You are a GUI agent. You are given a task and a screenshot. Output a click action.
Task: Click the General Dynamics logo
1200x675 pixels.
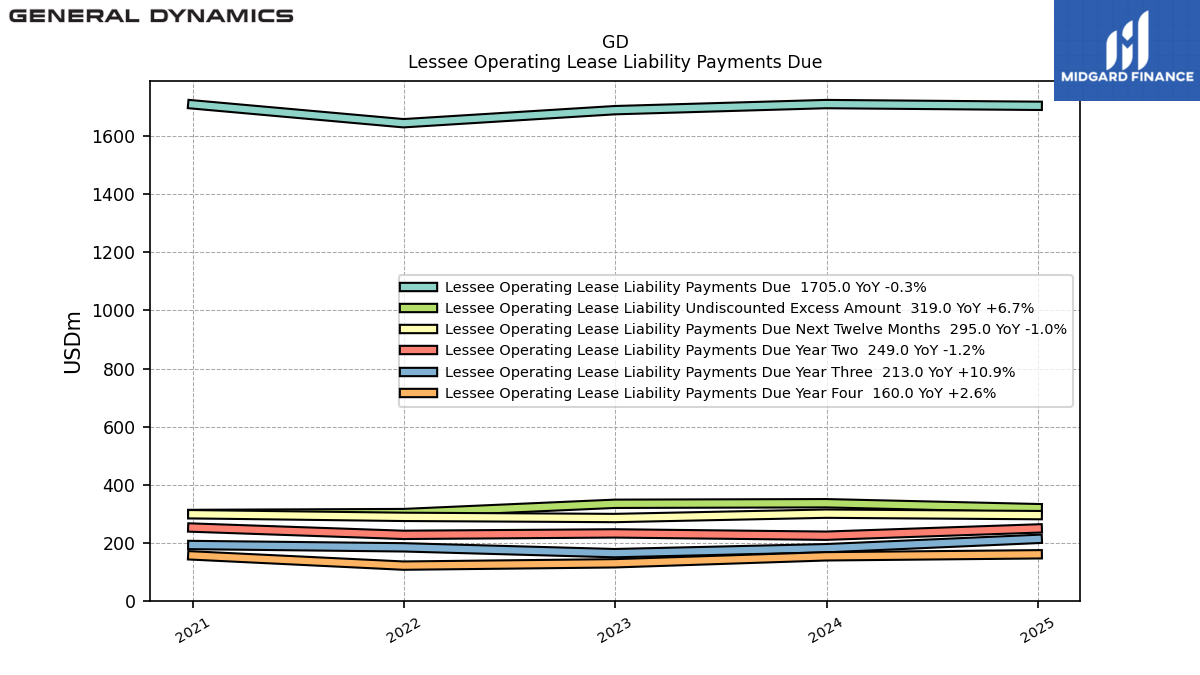151,16
